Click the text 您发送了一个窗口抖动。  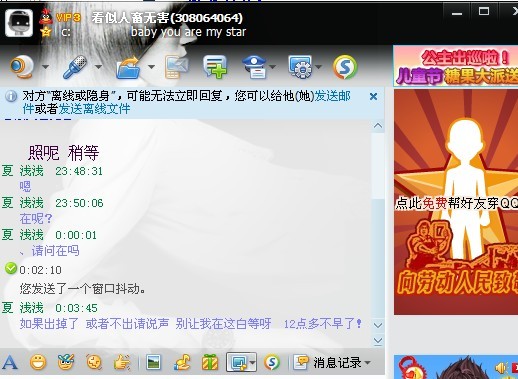(83, 288)
